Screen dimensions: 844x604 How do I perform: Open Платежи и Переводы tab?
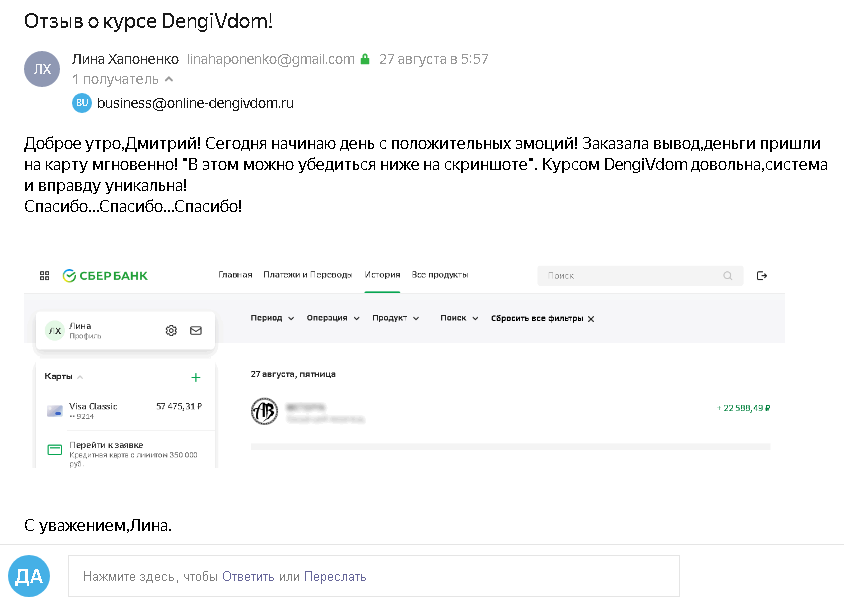[x=307, y=275]
